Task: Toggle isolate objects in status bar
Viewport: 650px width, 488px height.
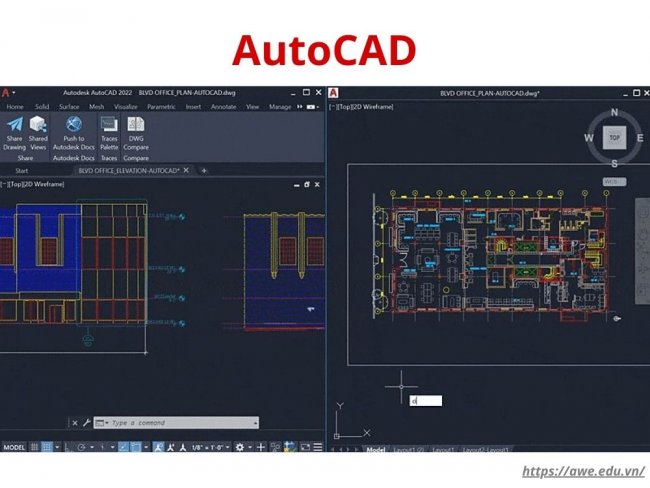Action: [x=275, y=447]
